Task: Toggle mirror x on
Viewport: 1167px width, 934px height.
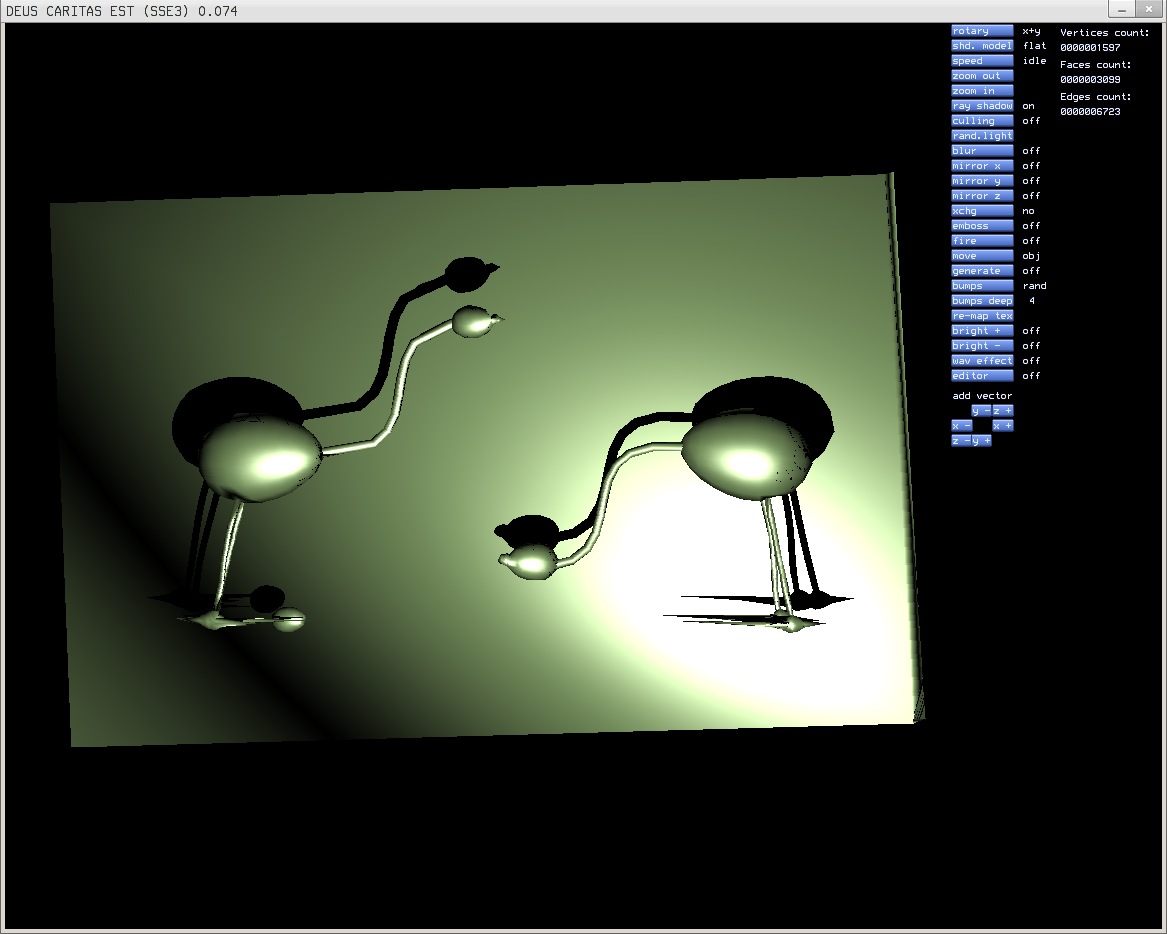Action: 980,165
